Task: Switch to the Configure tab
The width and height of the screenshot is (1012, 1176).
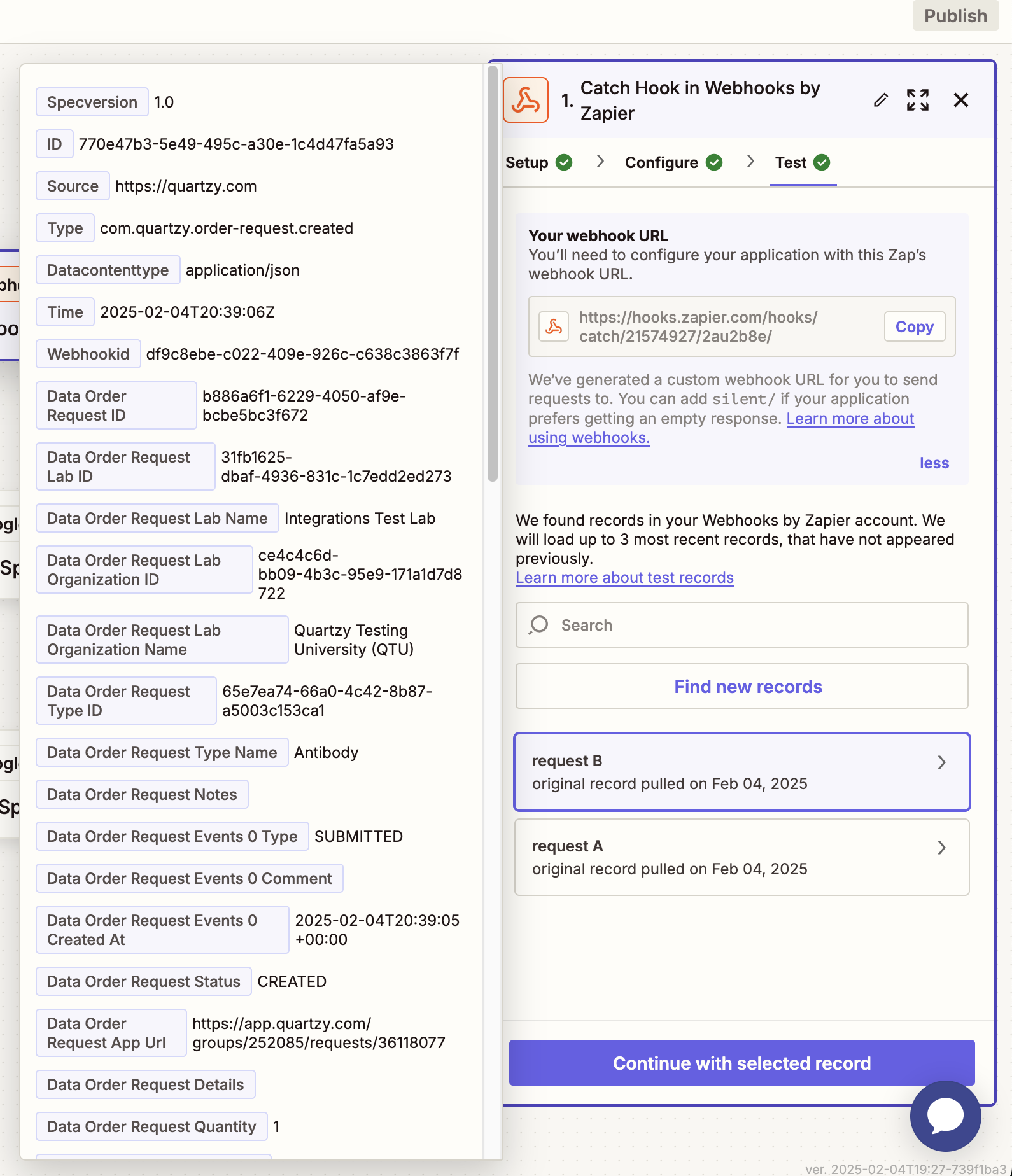Action: click(673, 162)
